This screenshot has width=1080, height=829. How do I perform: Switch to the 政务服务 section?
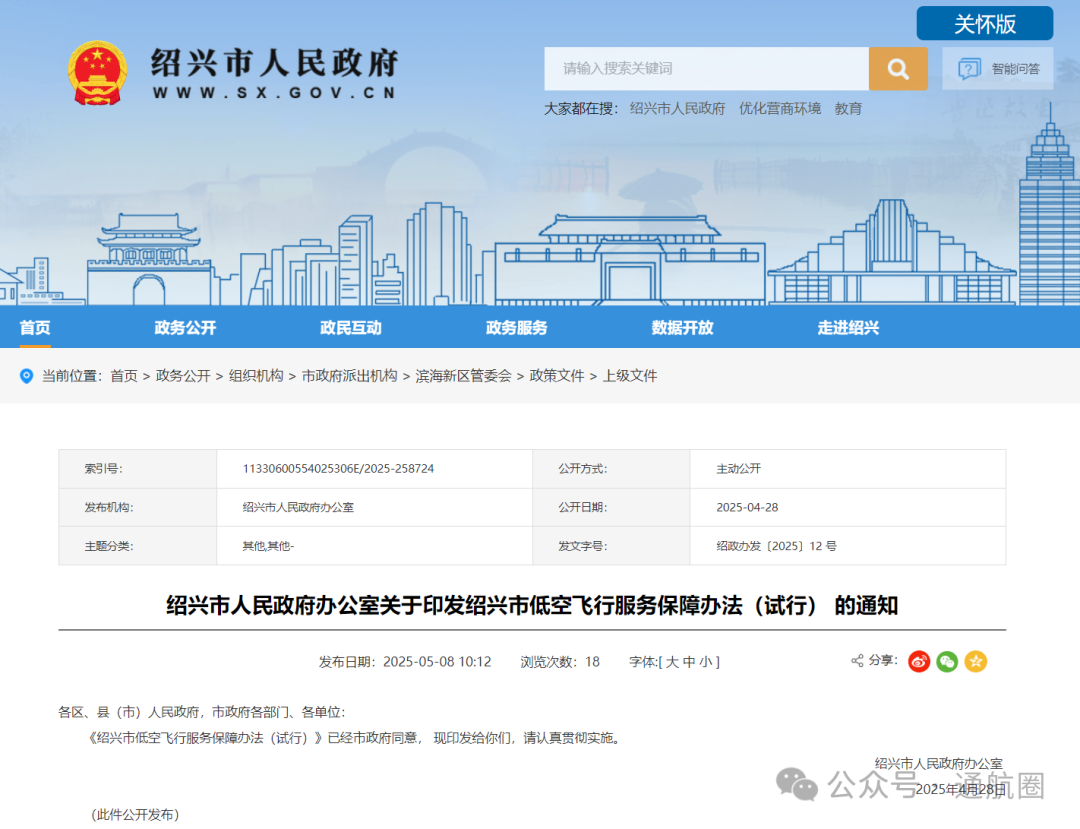(x=515, y=327)
